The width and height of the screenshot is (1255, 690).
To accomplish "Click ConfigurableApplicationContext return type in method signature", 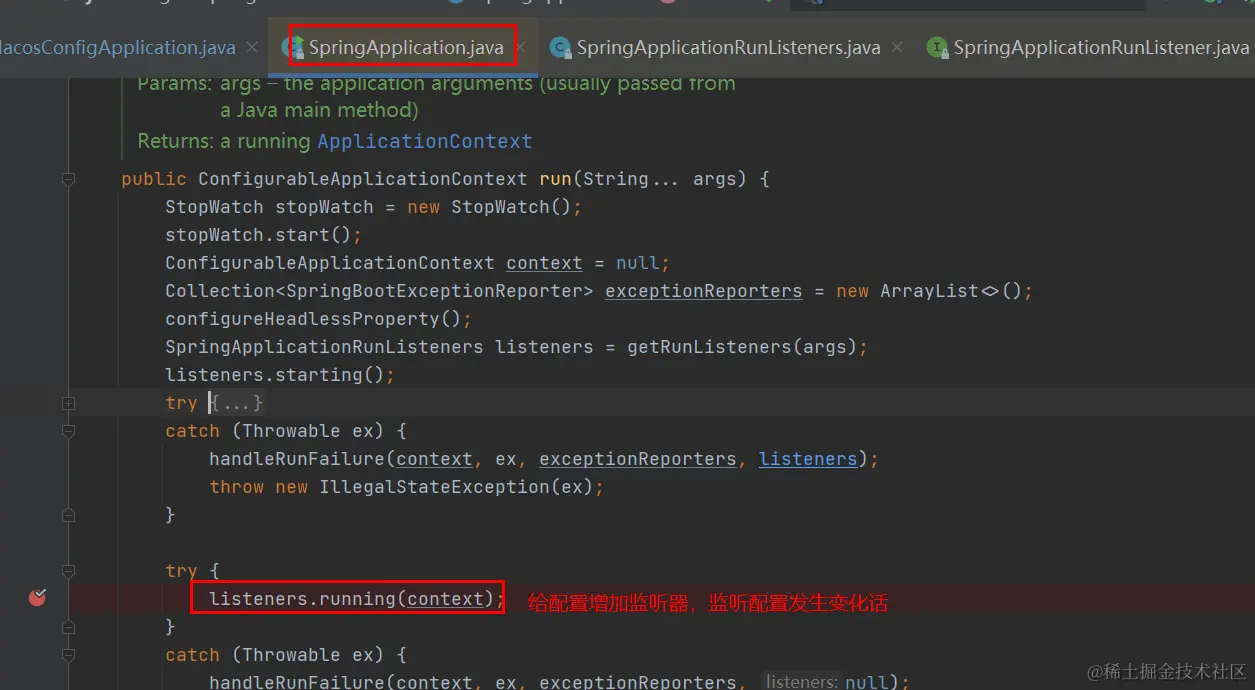I will click(362, 179).
